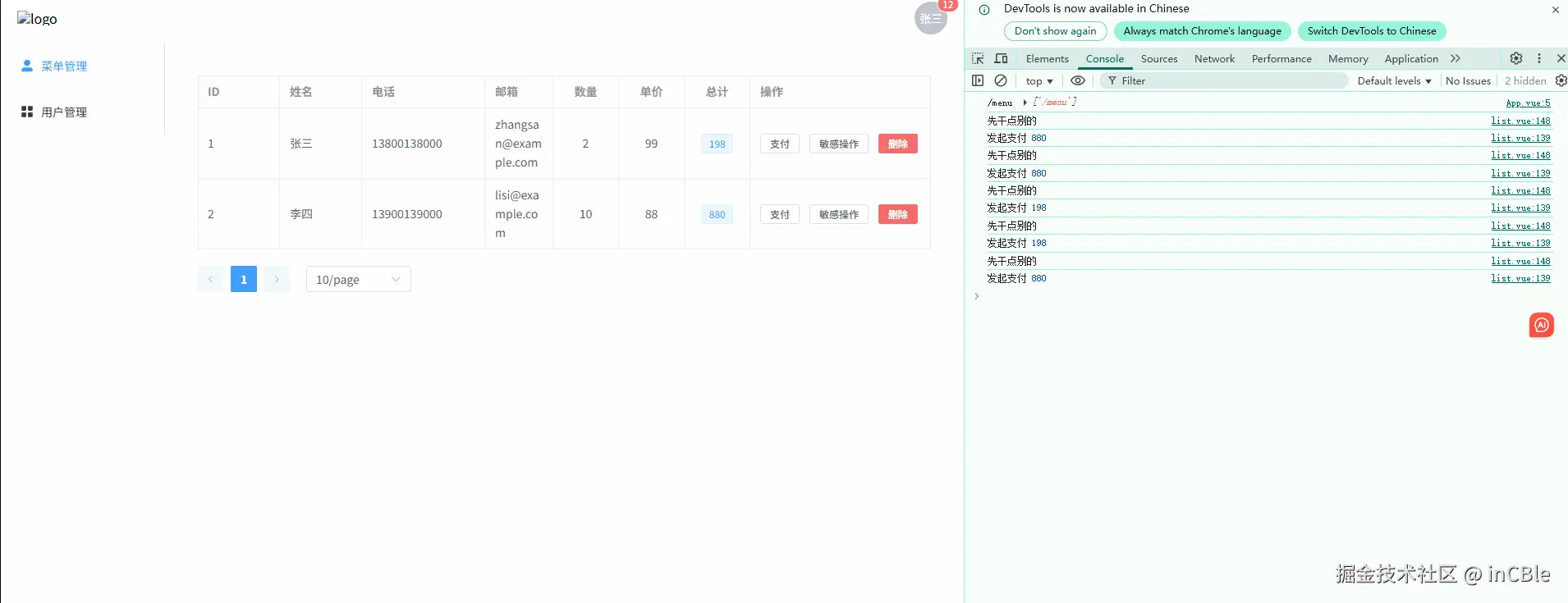Click Switch DevTools to Chinese
The width and height of the screenshot is (1568, 603).
tap(1372, 31)
